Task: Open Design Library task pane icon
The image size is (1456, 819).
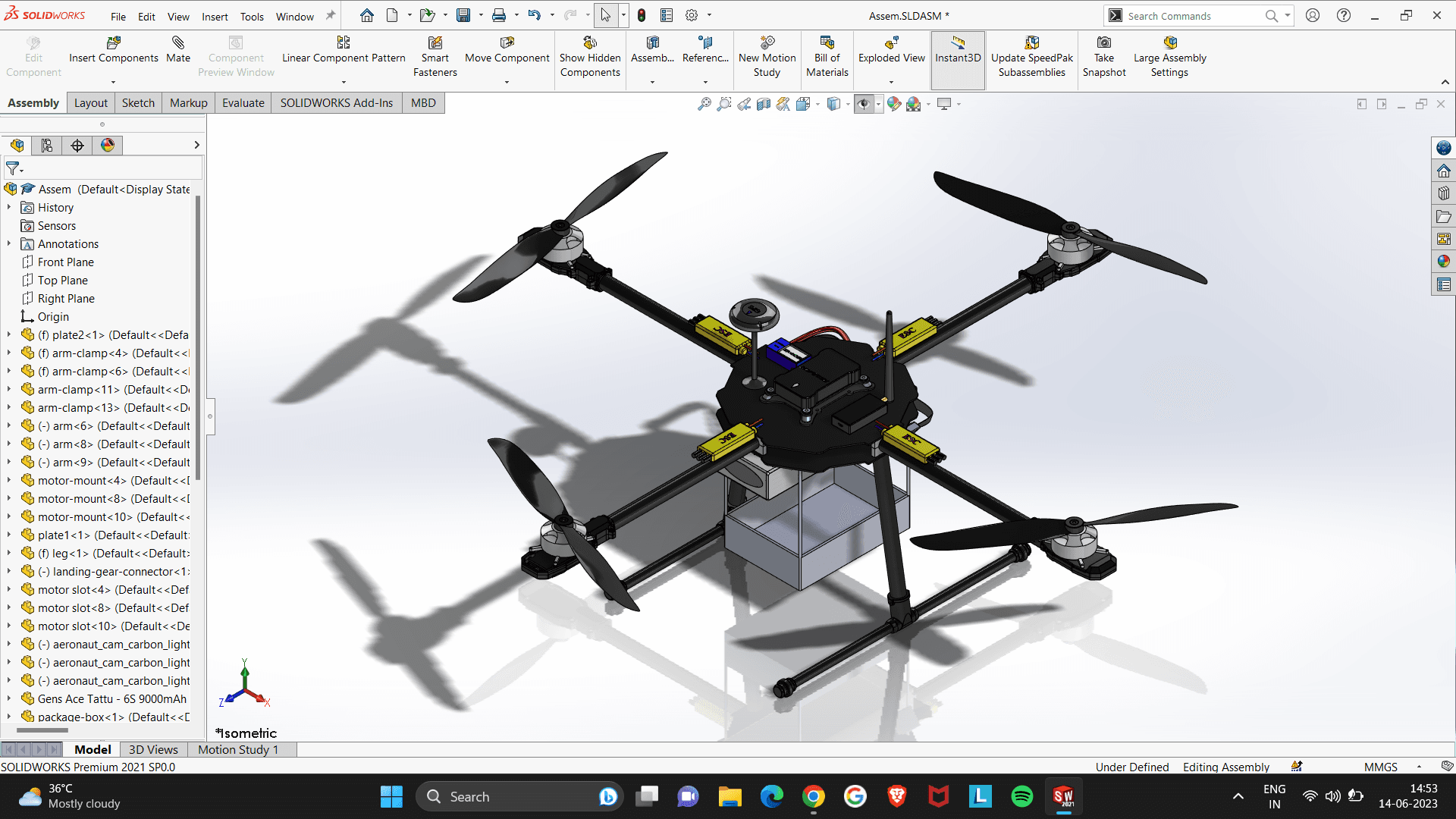Action: click(1444, 193)
